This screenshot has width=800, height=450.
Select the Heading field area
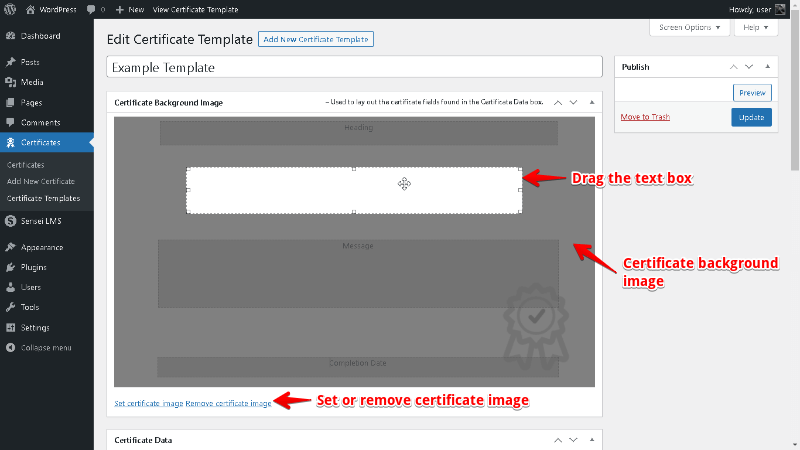pos(359,133)
